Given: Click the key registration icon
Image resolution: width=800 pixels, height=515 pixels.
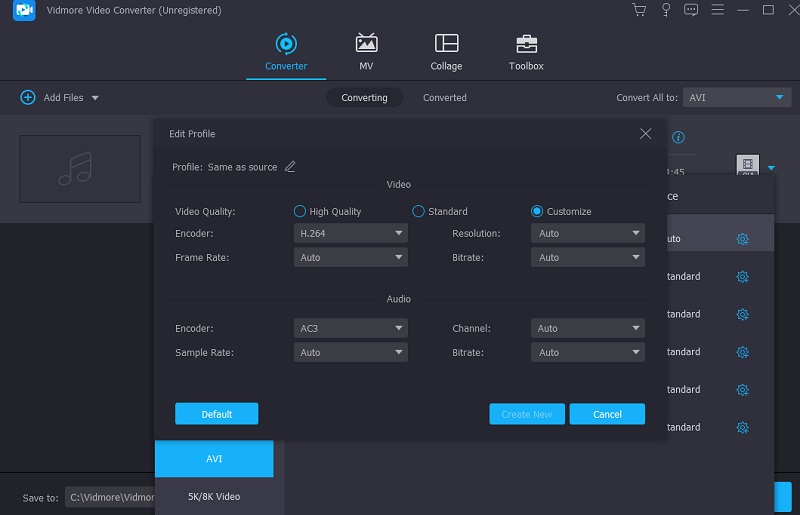Looking at the screenshot, I should coord(665,10).
